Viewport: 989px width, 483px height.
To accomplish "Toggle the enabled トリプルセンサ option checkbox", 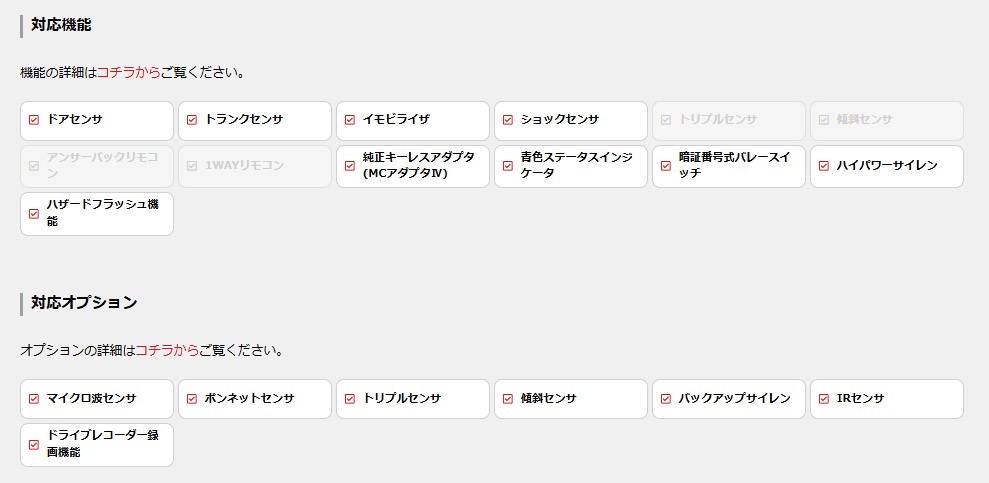I will click(x=350, y=399).
